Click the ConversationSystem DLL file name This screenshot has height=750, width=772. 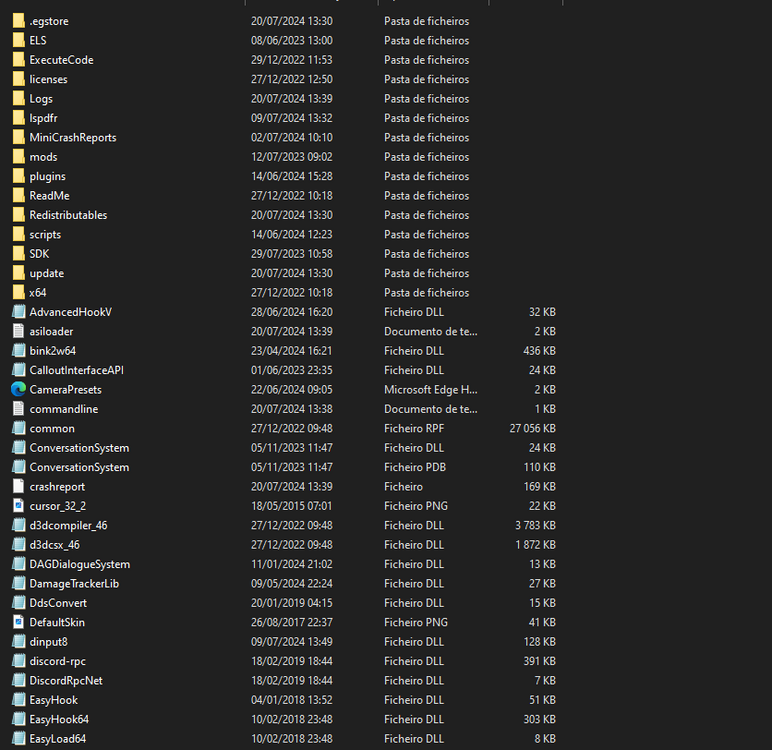[x=79, y=448]
